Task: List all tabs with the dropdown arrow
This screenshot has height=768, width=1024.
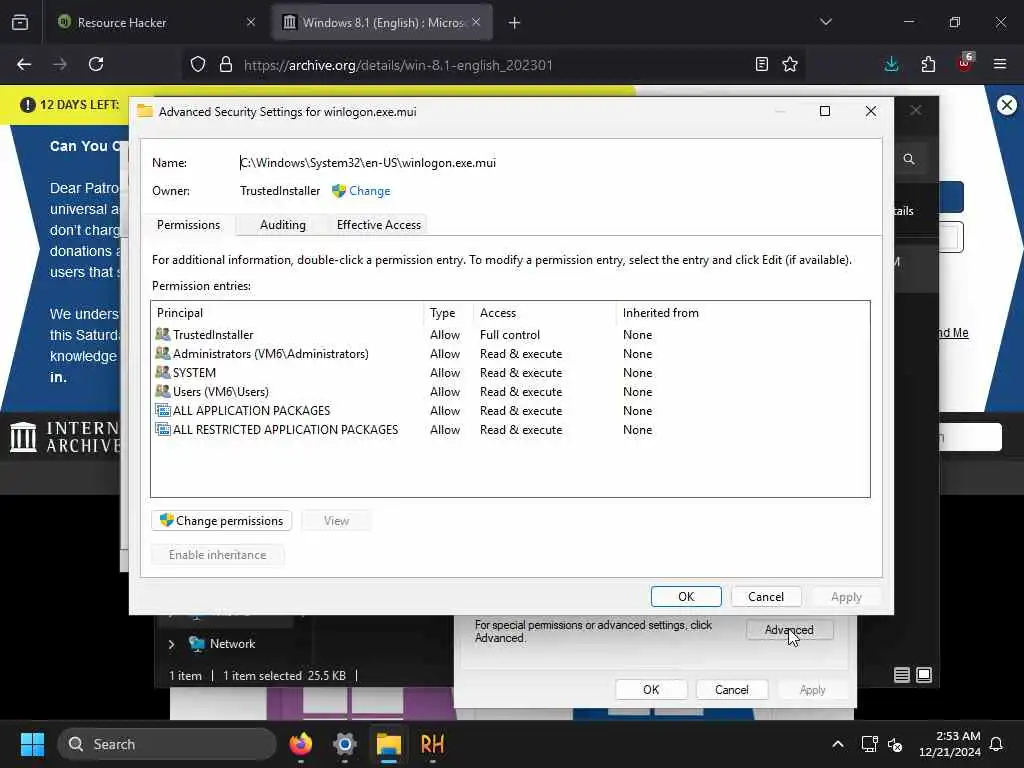Action: click(826, 22)
